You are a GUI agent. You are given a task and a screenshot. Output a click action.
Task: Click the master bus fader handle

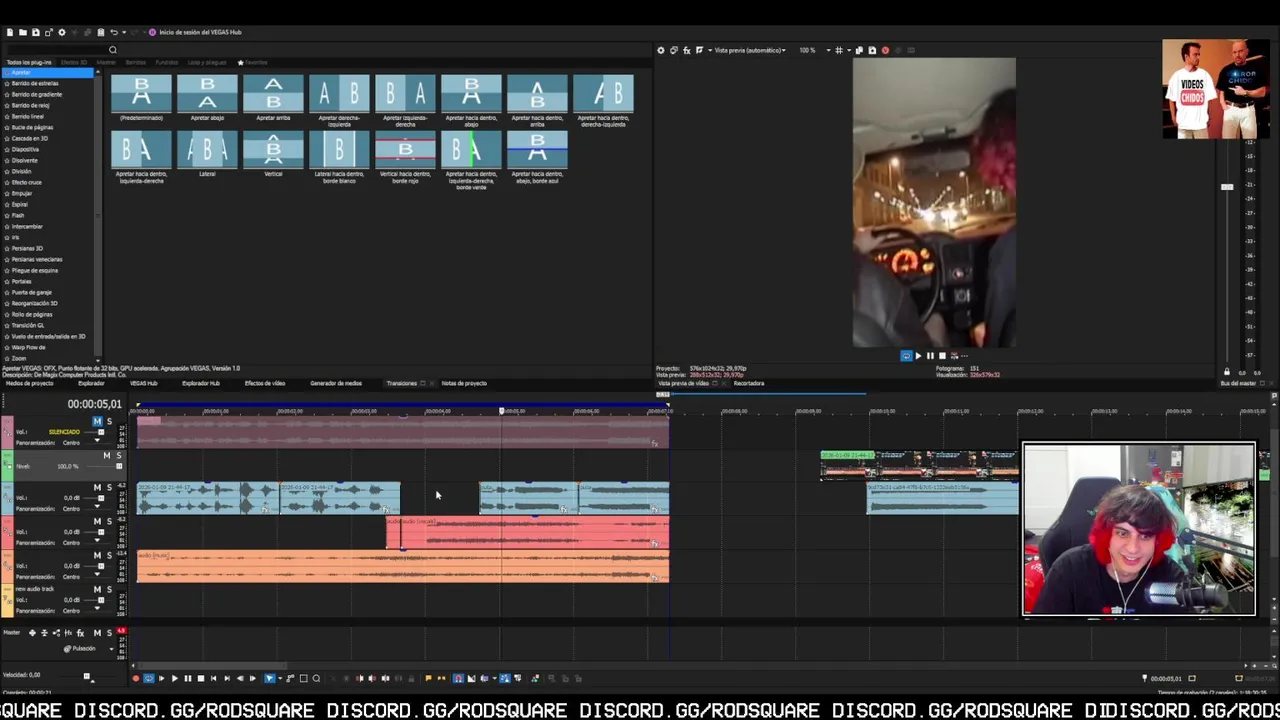click(1227, 187)
